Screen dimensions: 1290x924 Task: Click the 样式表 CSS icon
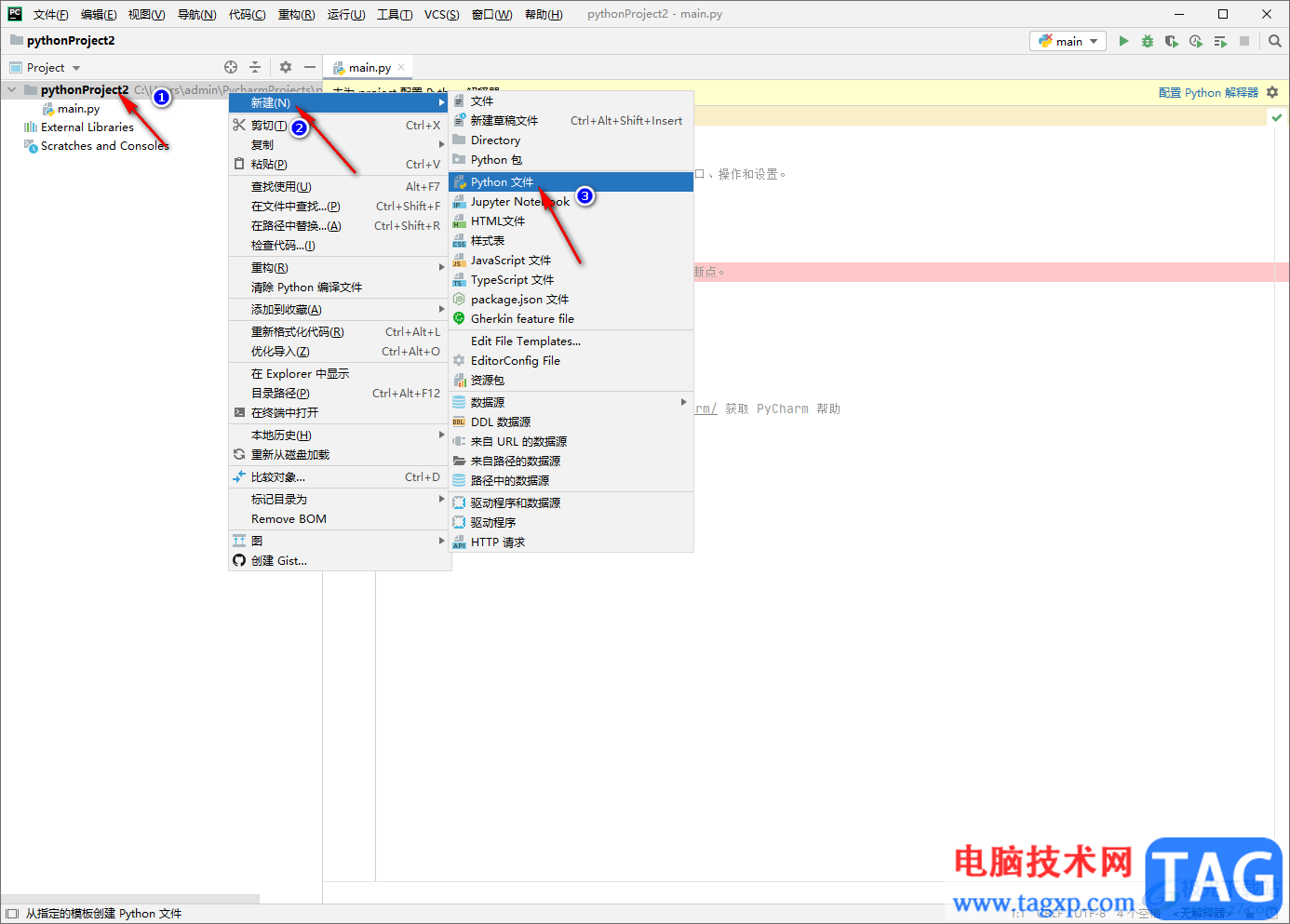(x=459, y=241)
